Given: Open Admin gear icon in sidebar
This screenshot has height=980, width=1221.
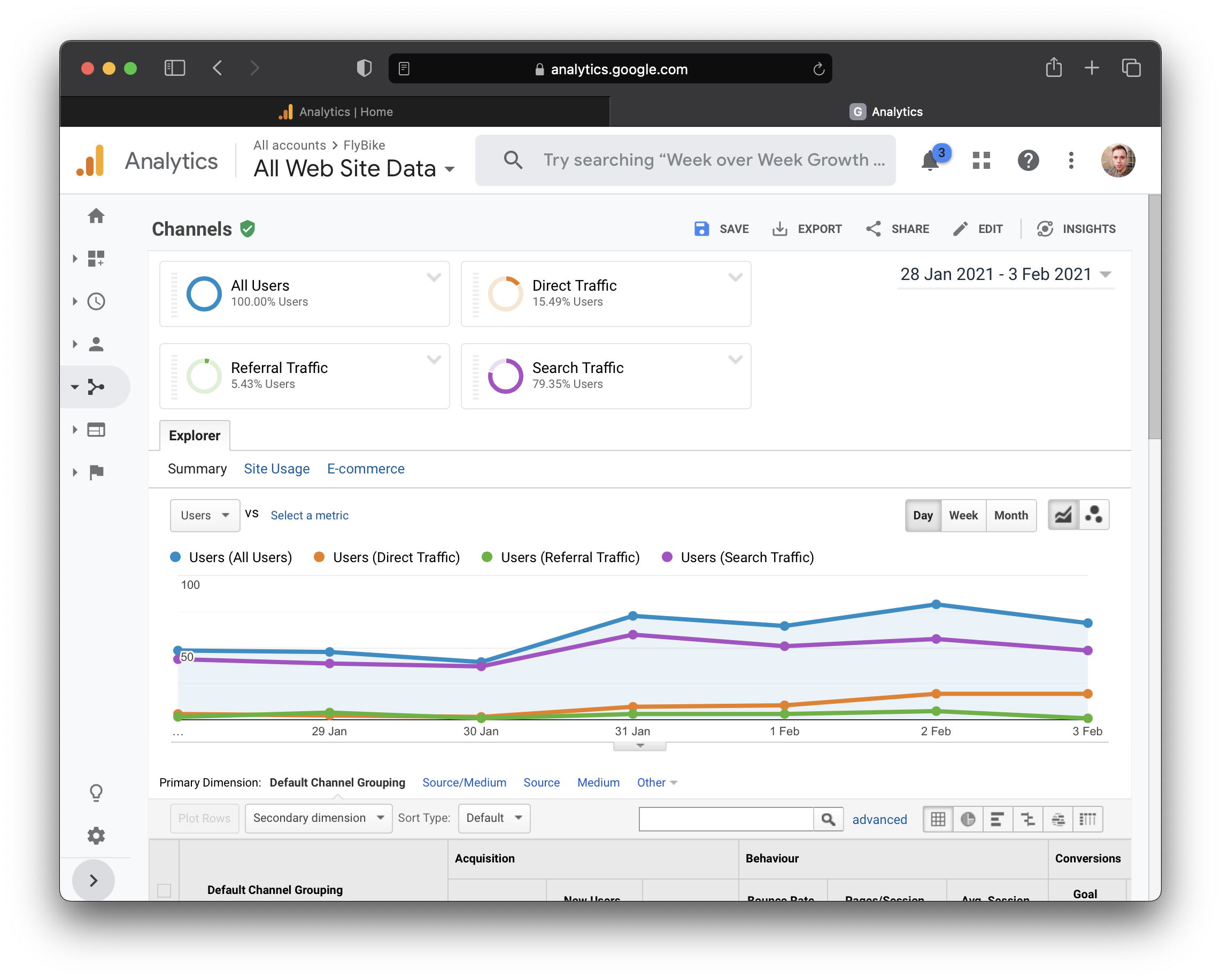Looking at the screenshot, I should coord(96,836).
